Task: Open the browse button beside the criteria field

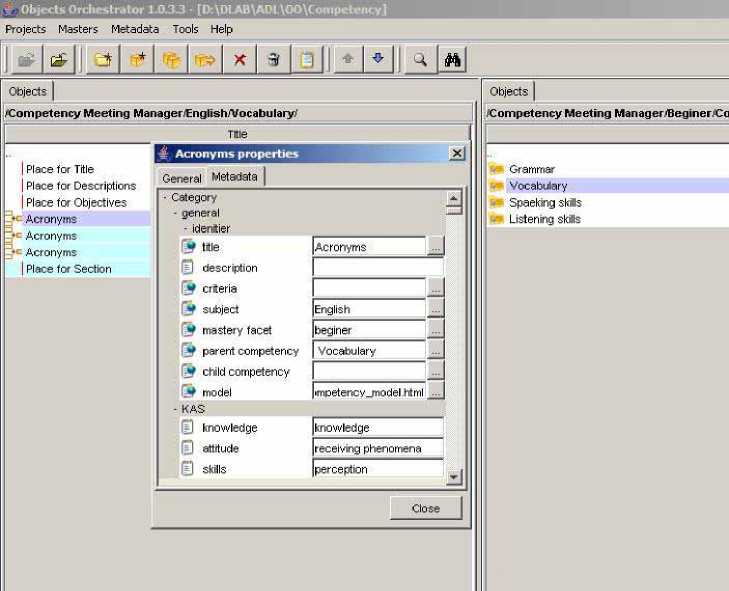Action: pos(435,288)
